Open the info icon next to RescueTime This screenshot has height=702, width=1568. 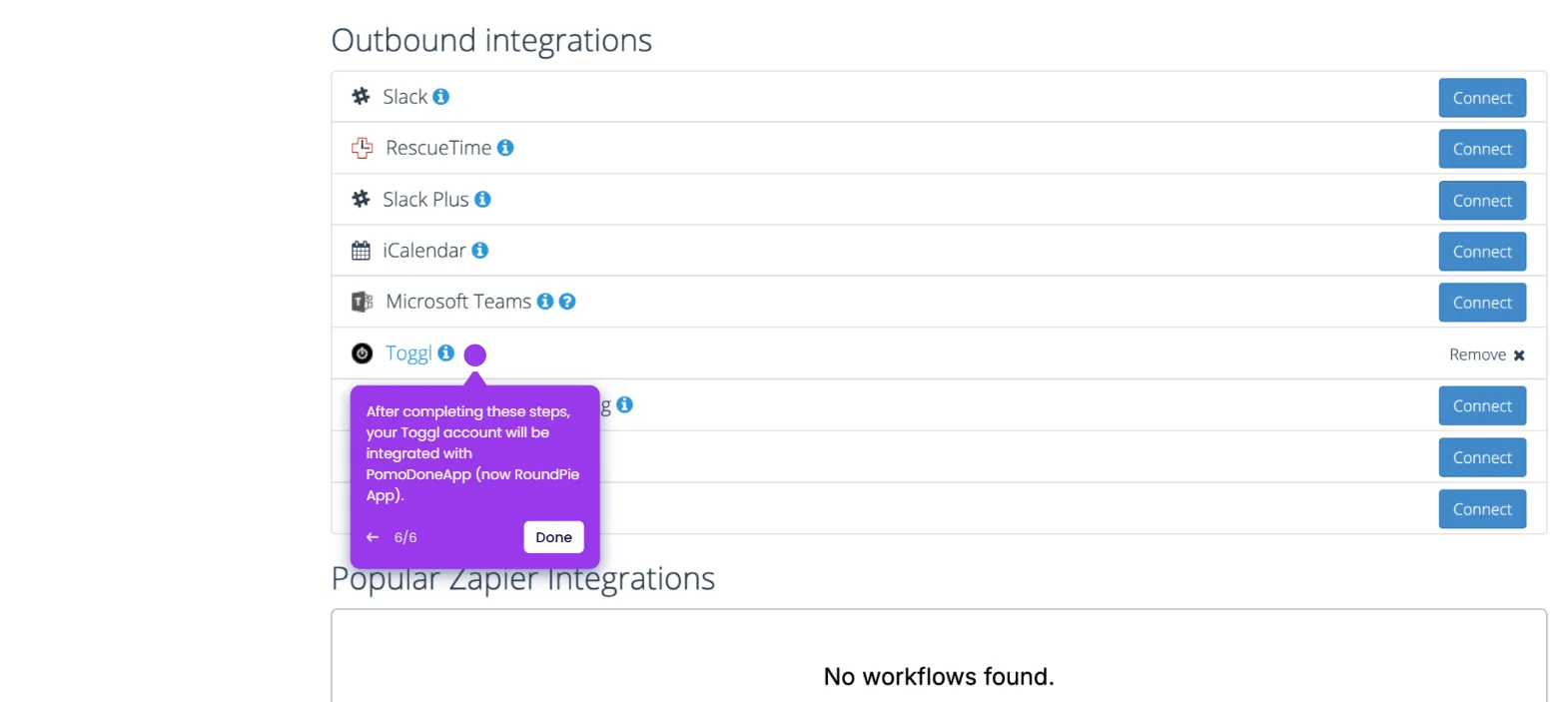click(x=505, y=148)
